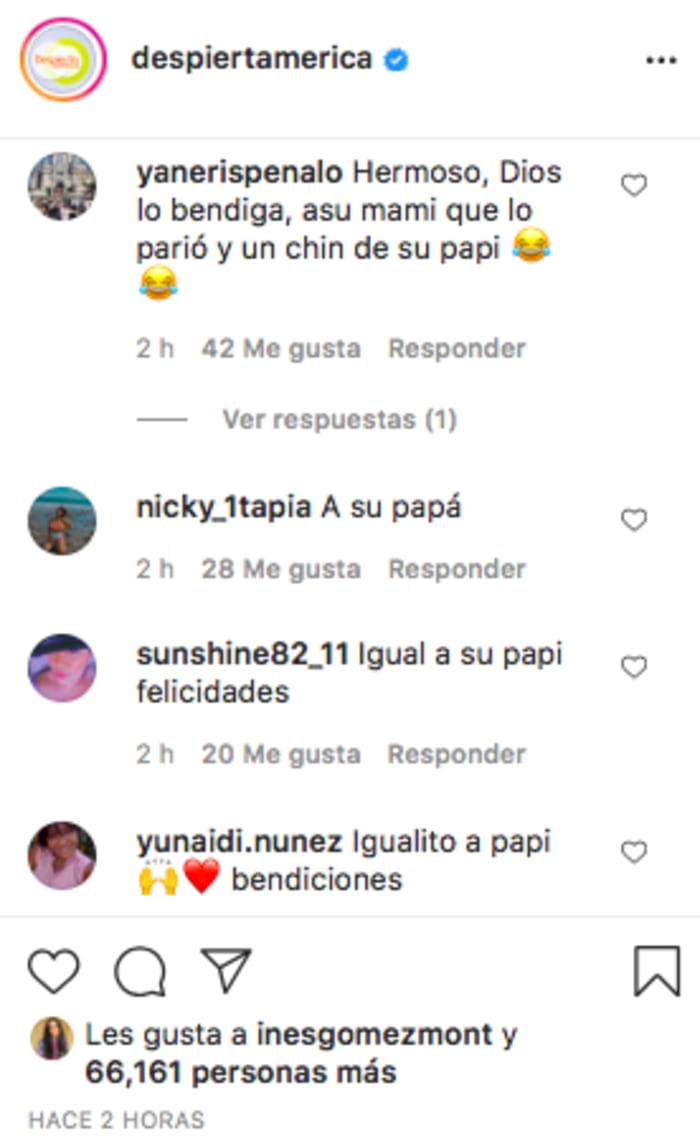The image size is (700, 1136).
Task: Reply to sunshine82_11's comment
Action: 457,754
